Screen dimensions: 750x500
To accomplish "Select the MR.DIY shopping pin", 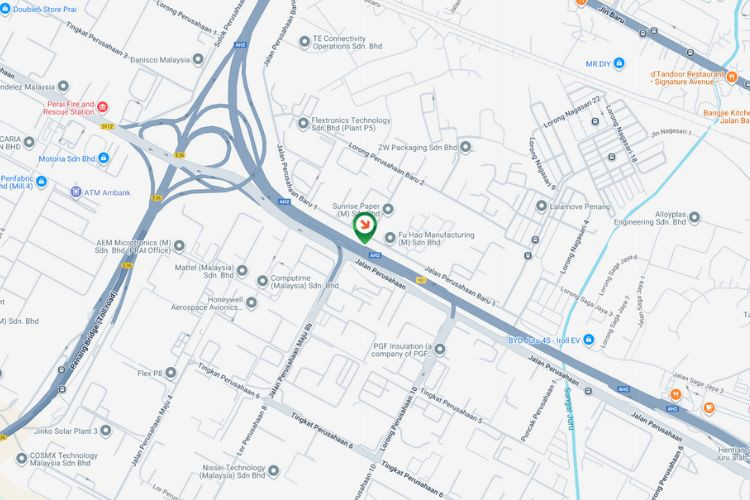I will point(619,63).
